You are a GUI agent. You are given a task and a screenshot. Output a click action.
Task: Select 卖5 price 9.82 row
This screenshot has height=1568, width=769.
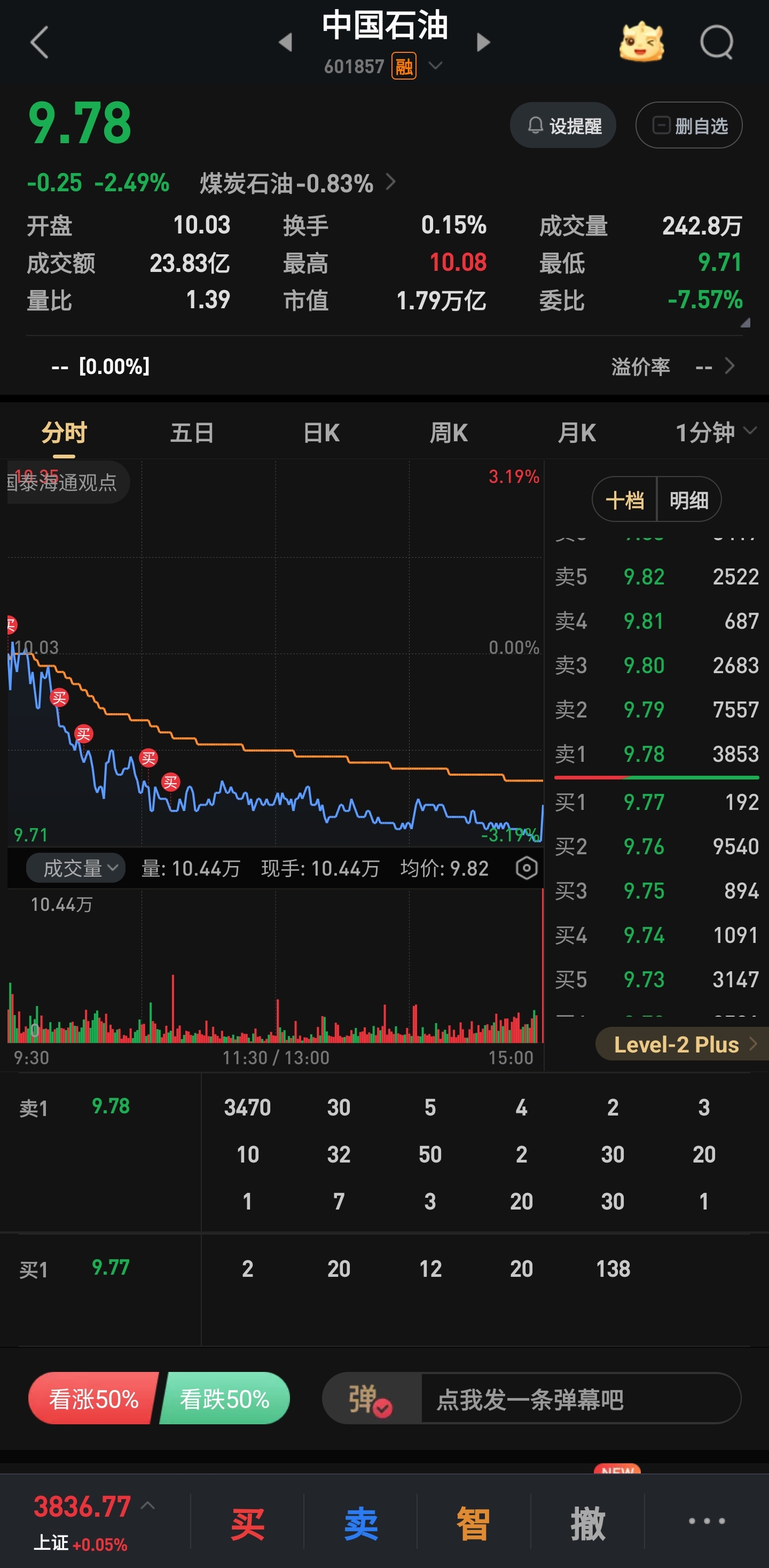click(656, 576)
